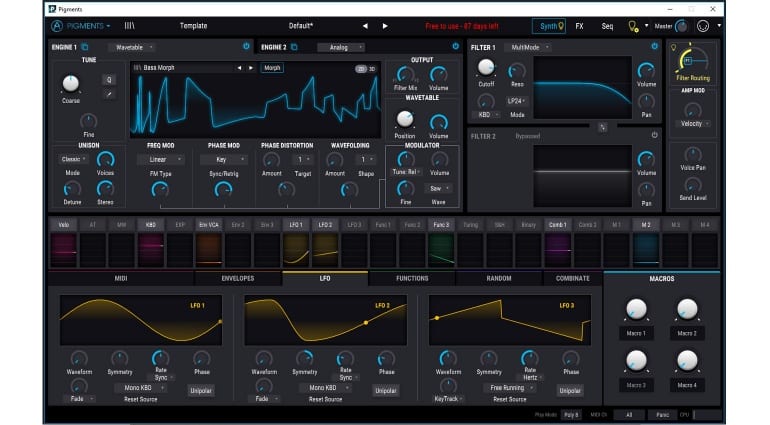Open Amp Mod Velocity dropdown
The width and height of the screenshot is (770, 425).
tap(694, 124)
